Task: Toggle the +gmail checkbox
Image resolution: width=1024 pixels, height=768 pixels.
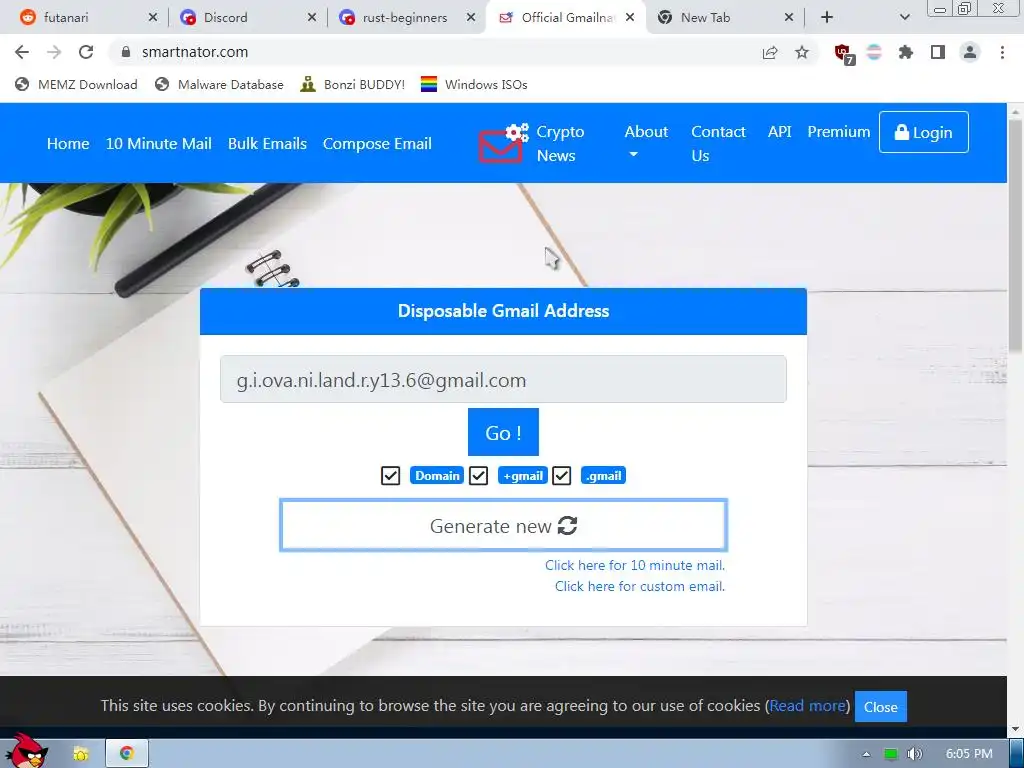Action: click(x=478, y=475)
